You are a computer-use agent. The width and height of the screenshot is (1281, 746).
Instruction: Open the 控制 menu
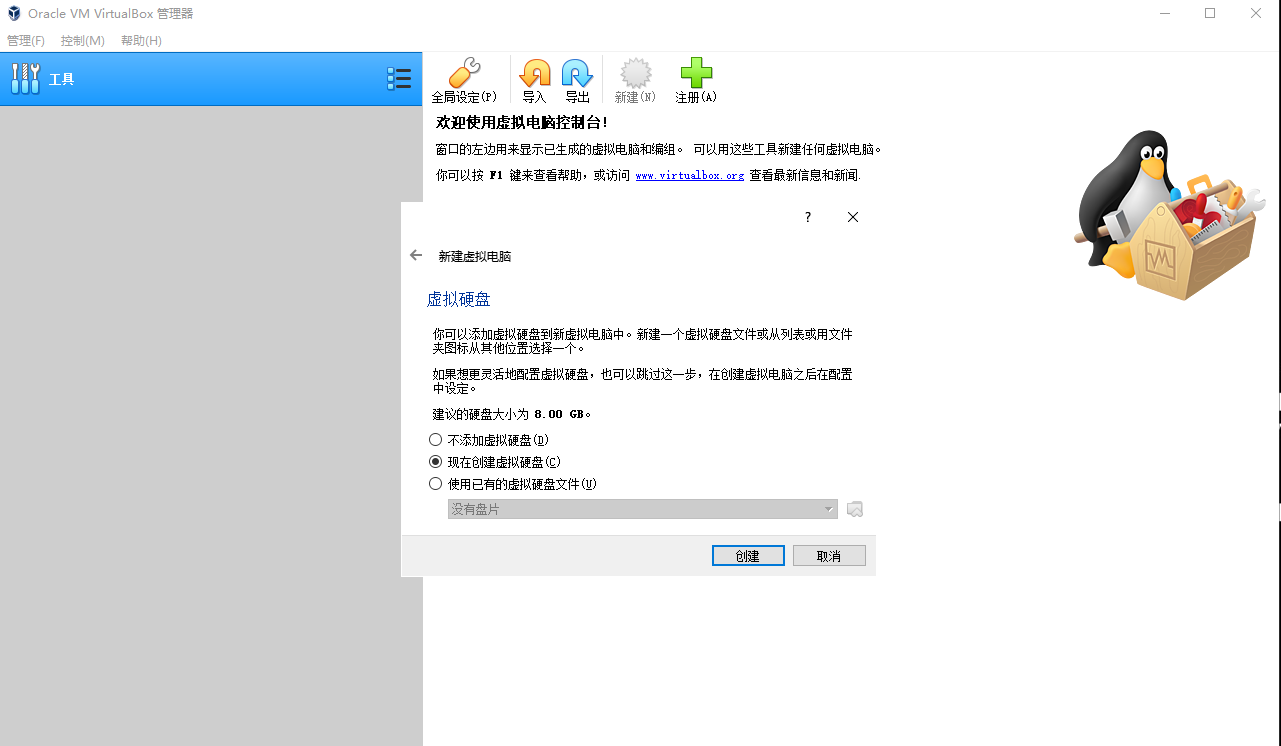pyautogui.click(x=82, y=41)
